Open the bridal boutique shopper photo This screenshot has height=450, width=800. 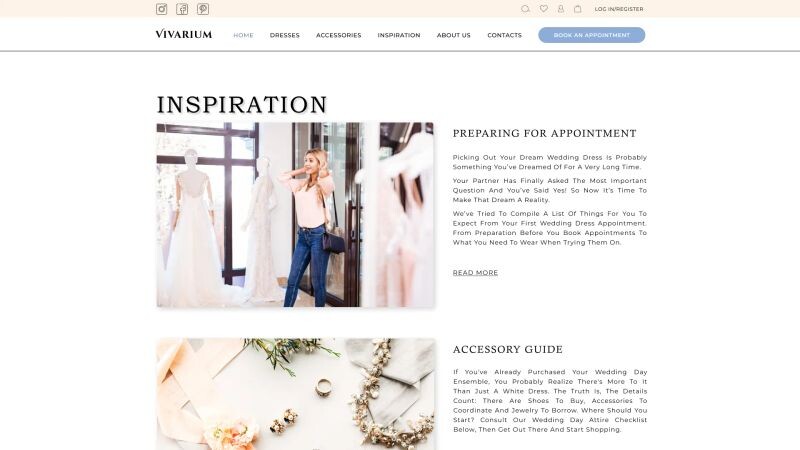(295, 215)
